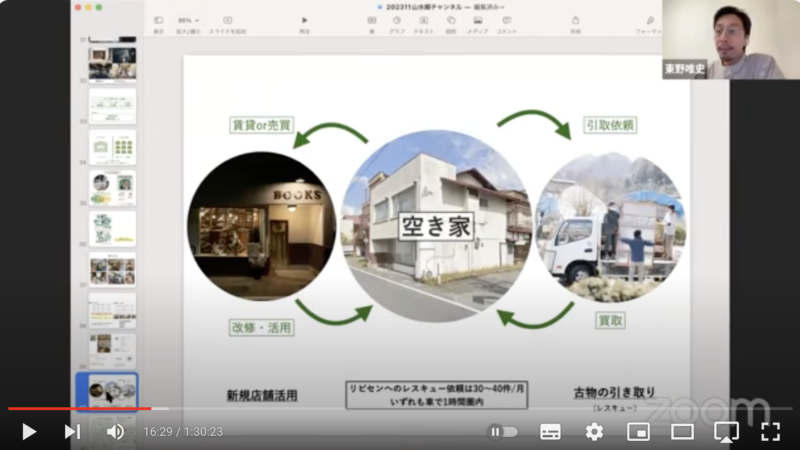Click the red video progress bar
Viewport: 800px width, 450px height.
80,408
